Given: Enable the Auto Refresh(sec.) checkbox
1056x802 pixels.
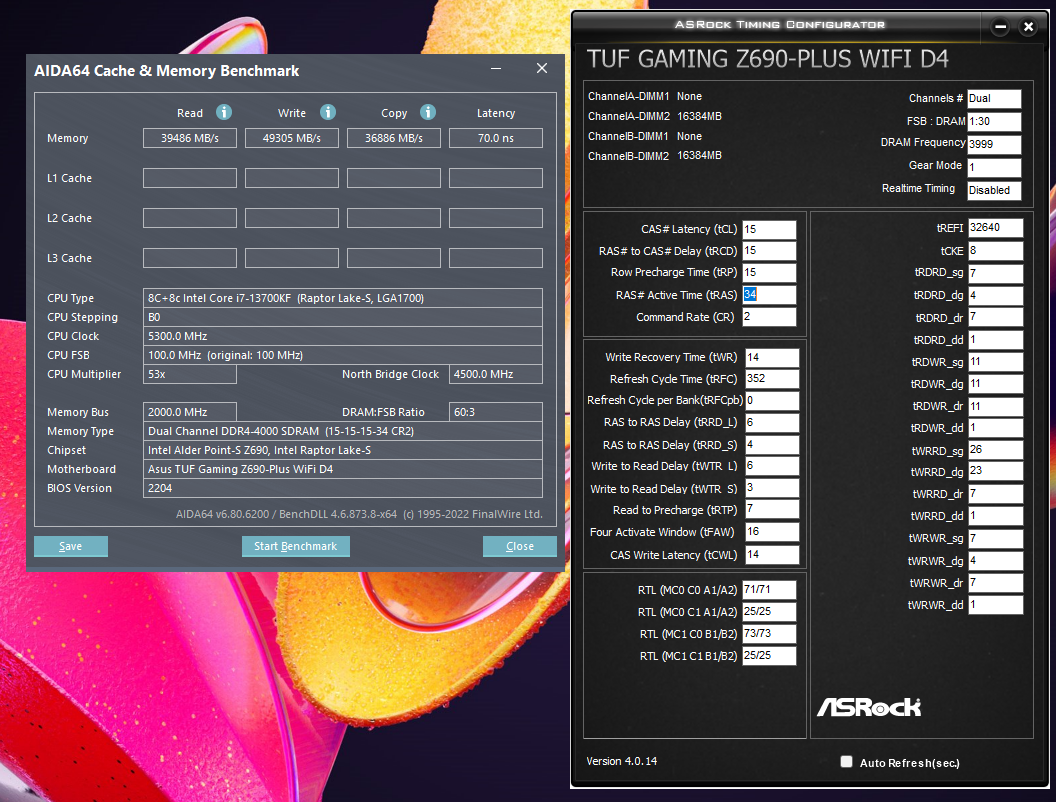Looking at the screenshot, I should pyautogui.click(x=847, y=762).
